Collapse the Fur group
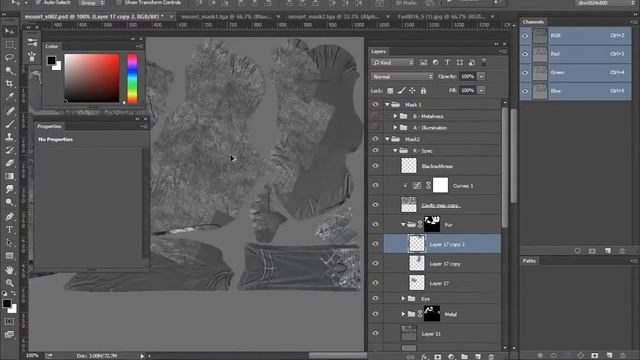The width and height of the screenshot is (640, 360). click(403, 224)
